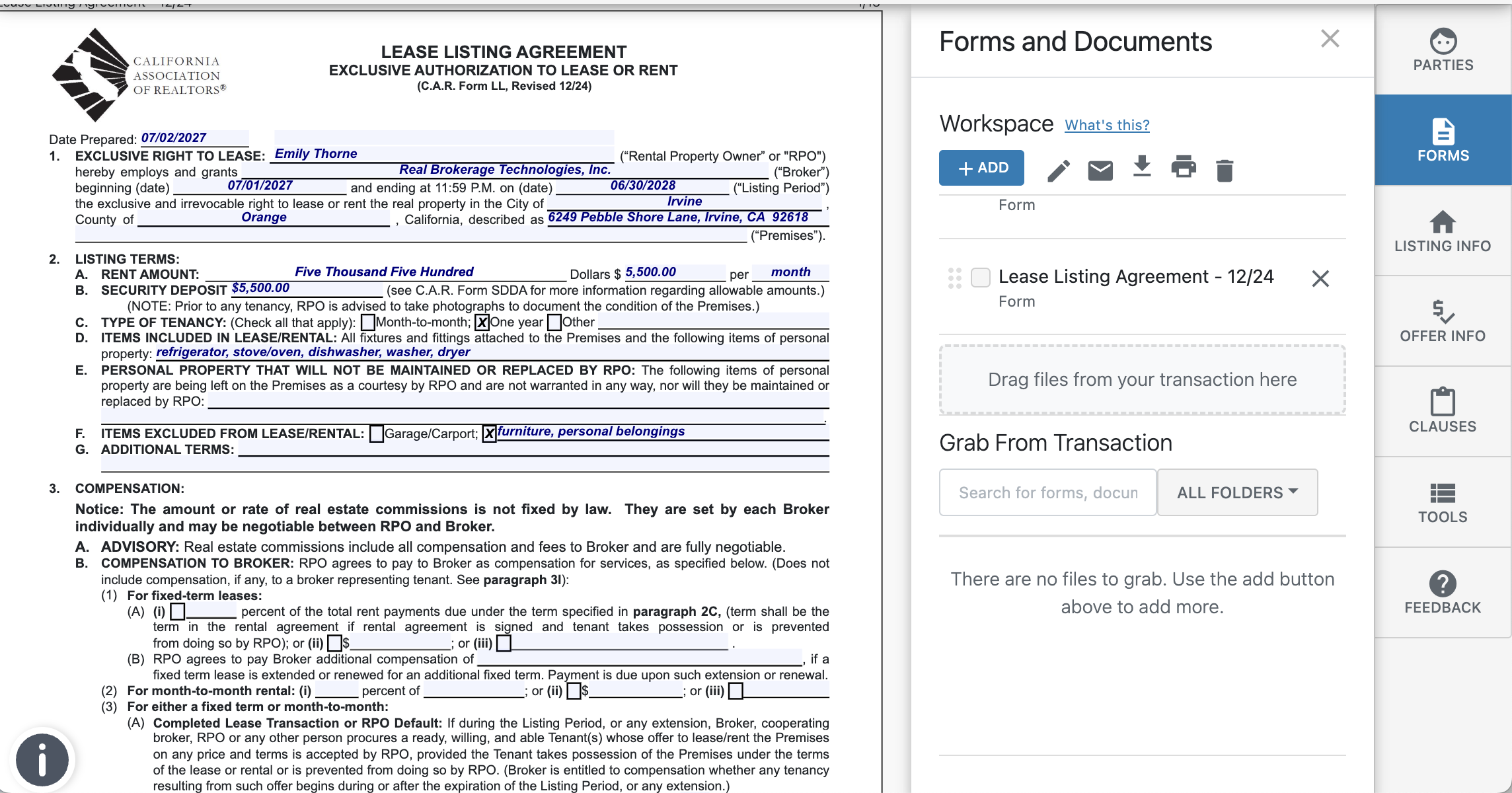This screenshot has width=1512, height=793.
Task: Open the What's this? link
Action: pyautogui.click(x=1107, y=125)
